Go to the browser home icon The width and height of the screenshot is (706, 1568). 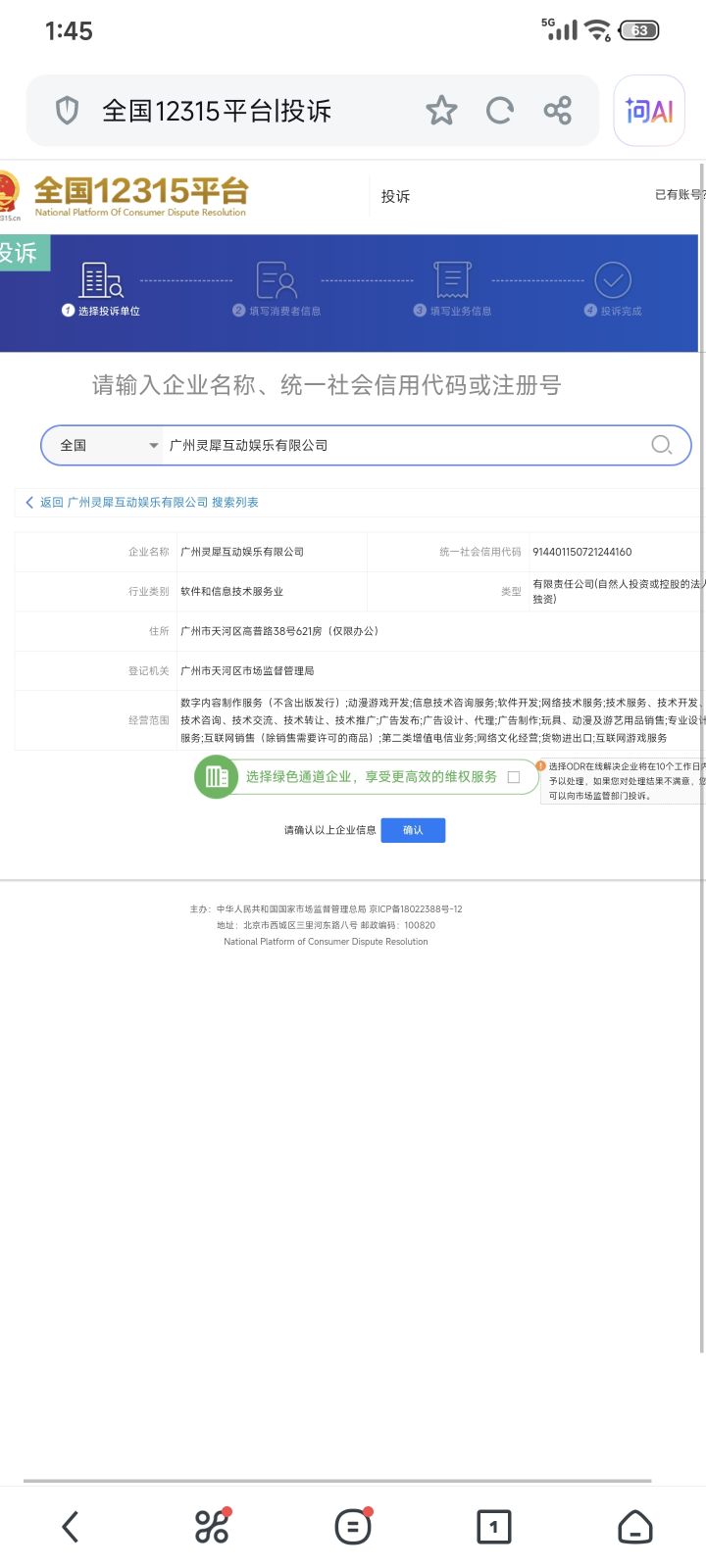(x=635, y=1527)
